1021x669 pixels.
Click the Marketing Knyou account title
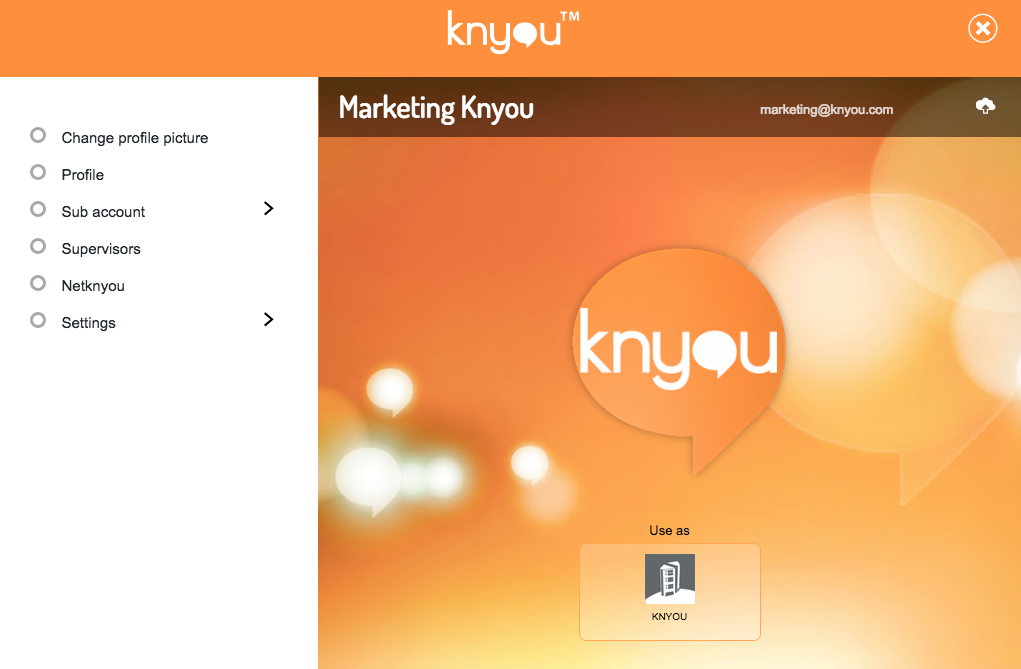point(436,108)
